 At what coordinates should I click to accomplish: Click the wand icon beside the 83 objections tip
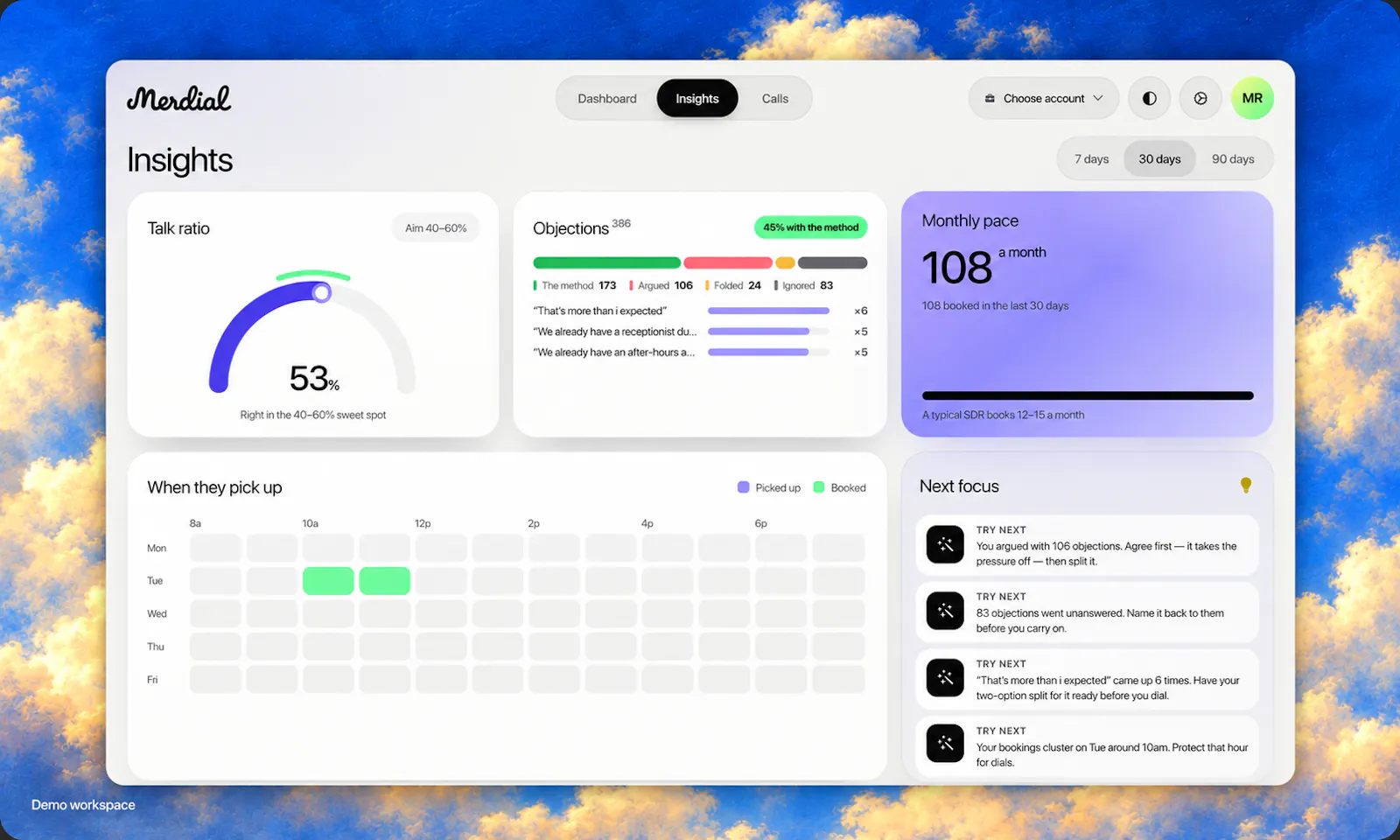(x=945, y=611)
